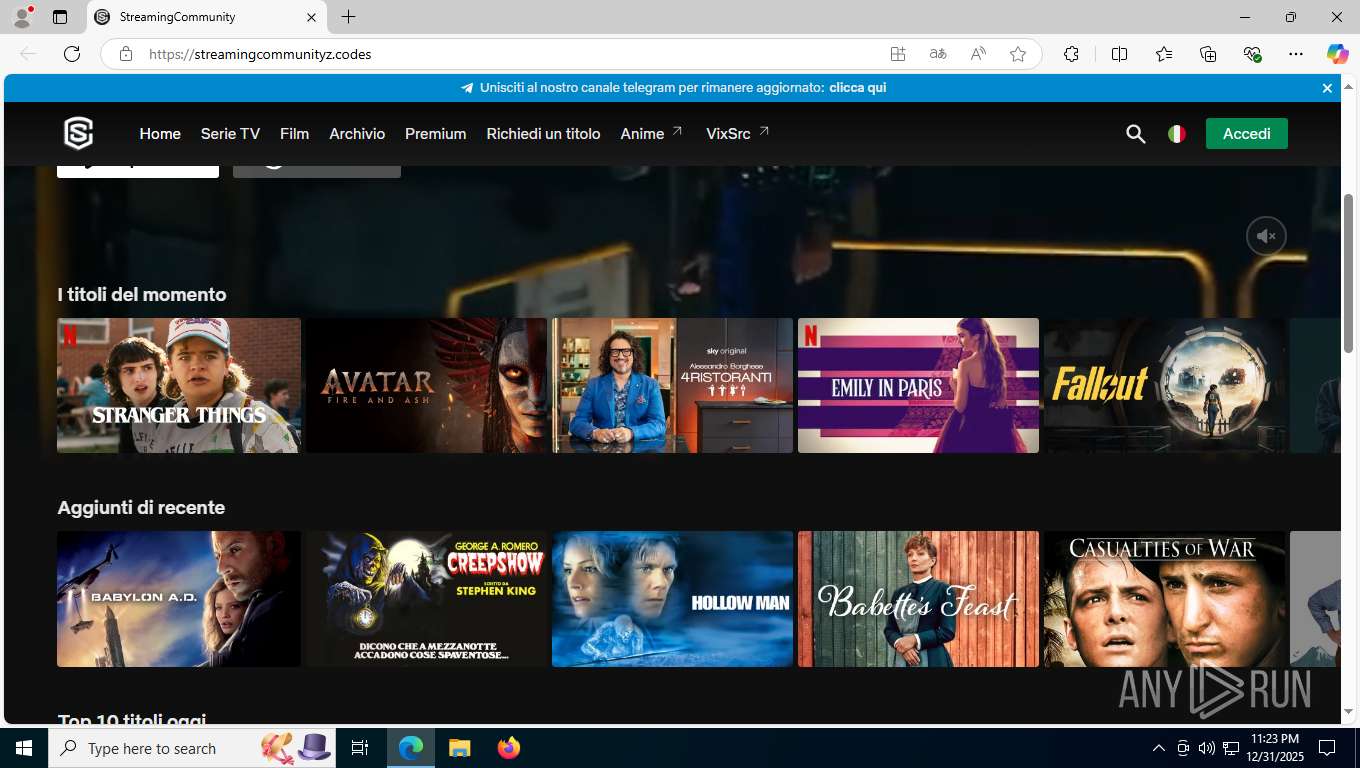Open the Emily in Paris thumbnail
1360x768 pixels.
tap(918, 385)
